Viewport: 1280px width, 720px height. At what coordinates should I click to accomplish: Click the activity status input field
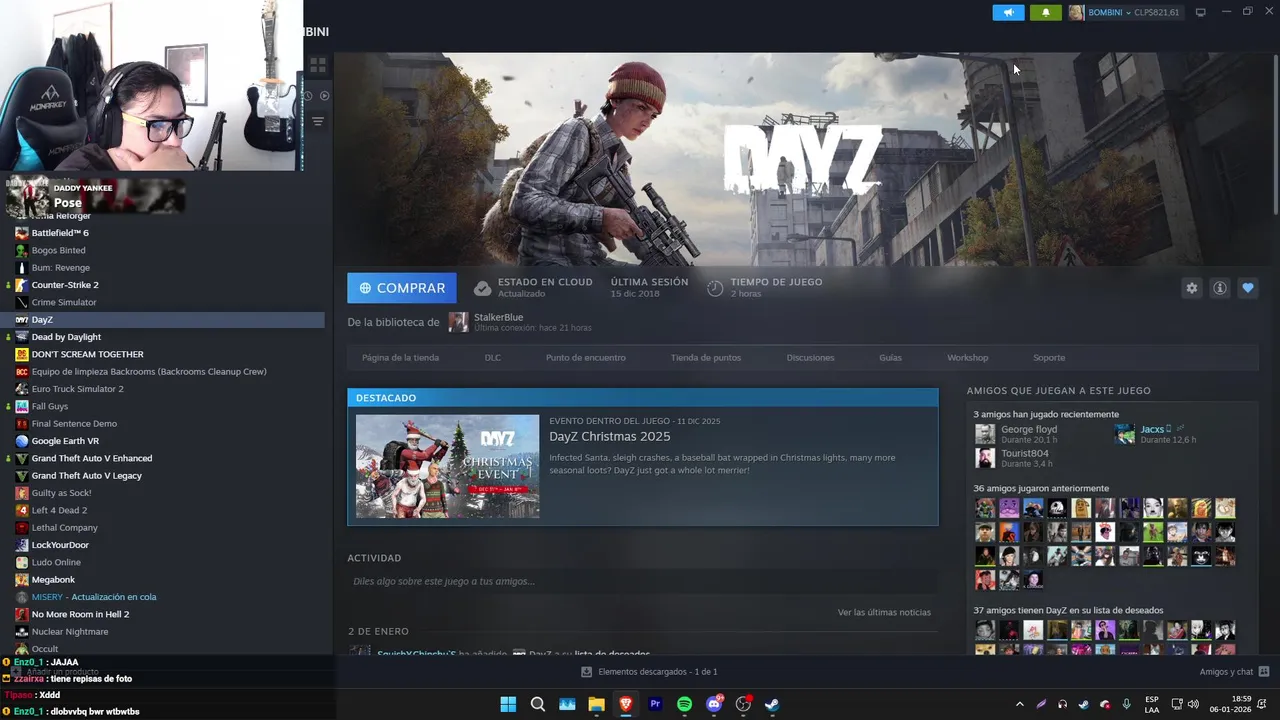[642, 581]
